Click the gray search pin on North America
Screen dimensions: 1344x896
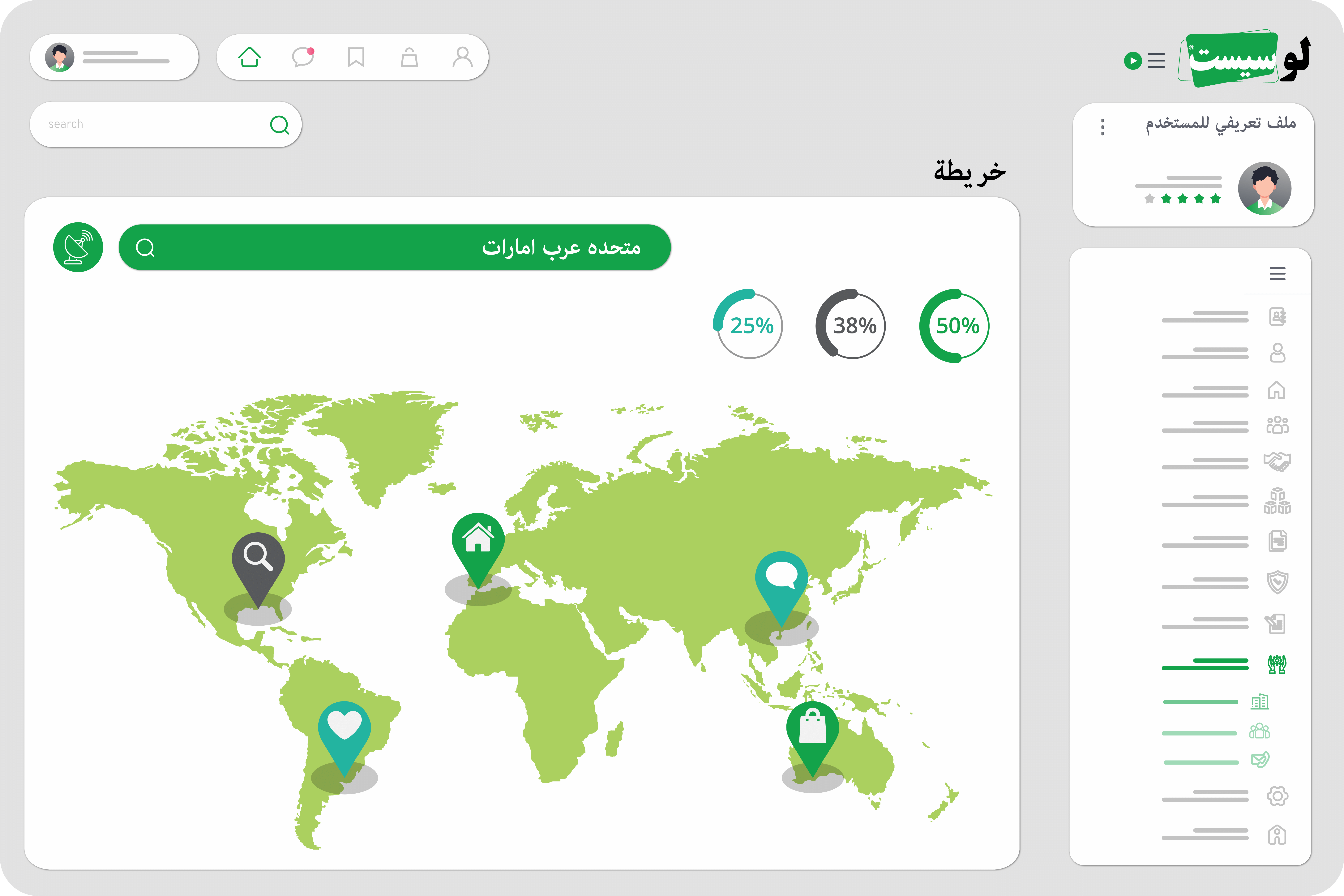(x=258, y=560)
